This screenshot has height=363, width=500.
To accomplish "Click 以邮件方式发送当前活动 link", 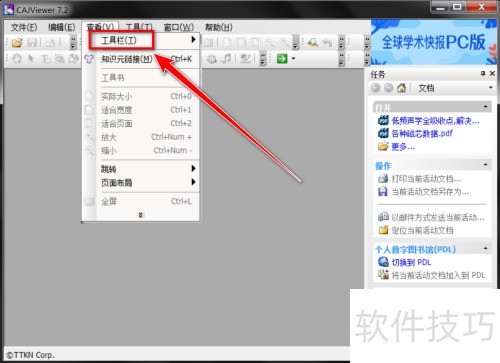I will pos(438,217).
